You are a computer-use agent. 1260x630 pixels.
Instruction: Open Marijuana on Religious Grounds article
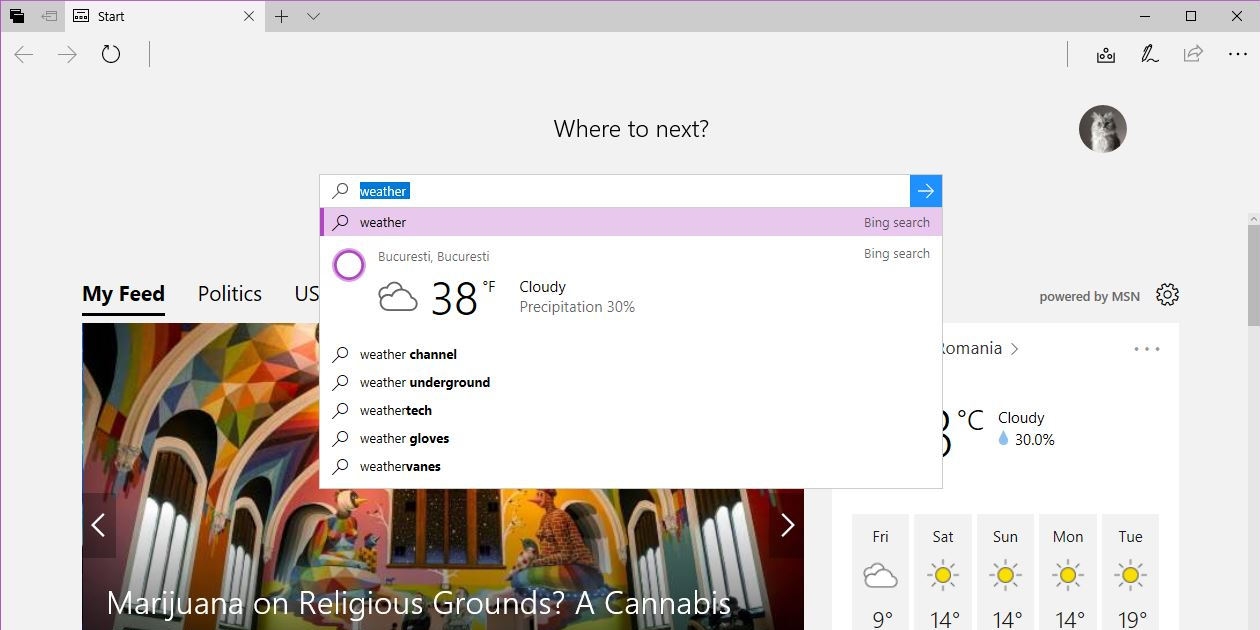tap(418, 603)
